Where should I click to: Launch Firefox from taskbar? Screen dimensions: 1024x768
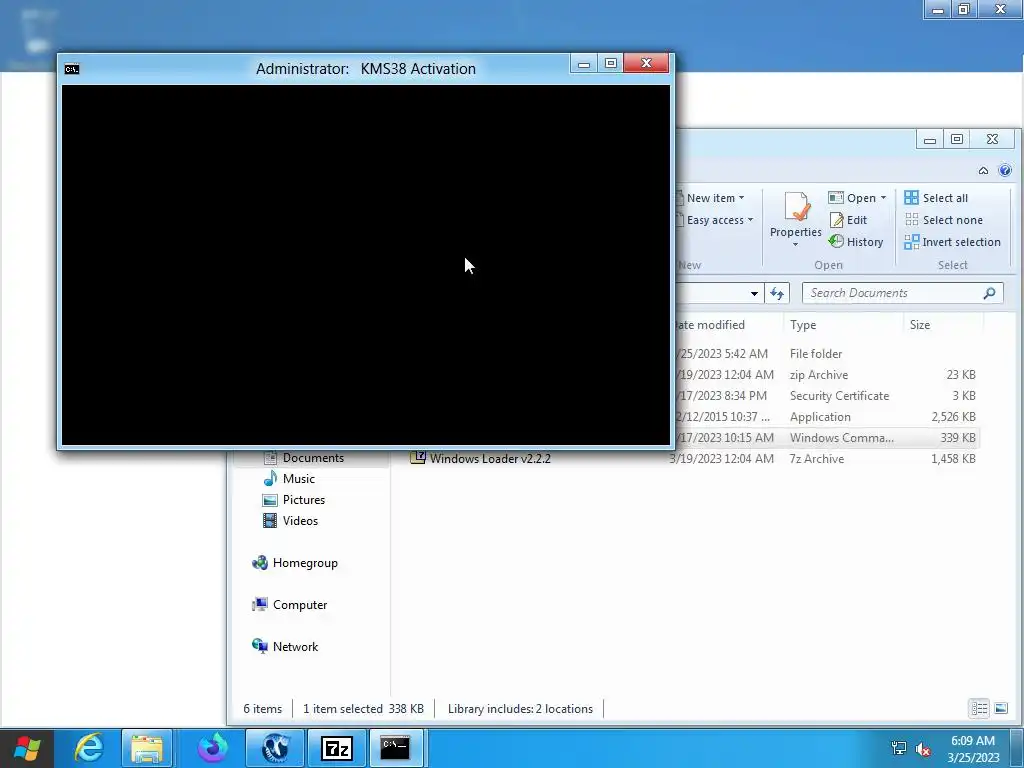213,748
